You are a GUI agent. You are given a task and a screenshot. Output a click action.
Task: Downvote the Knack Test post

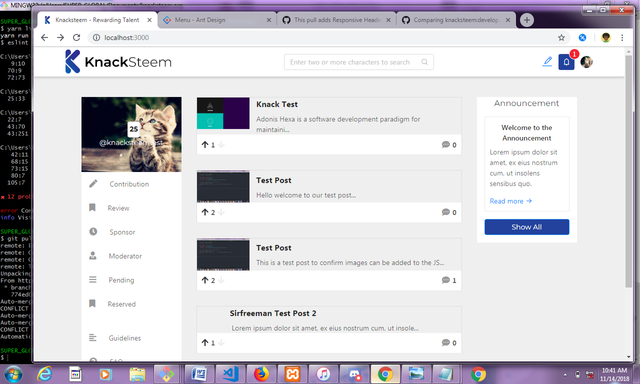(221, 144)
